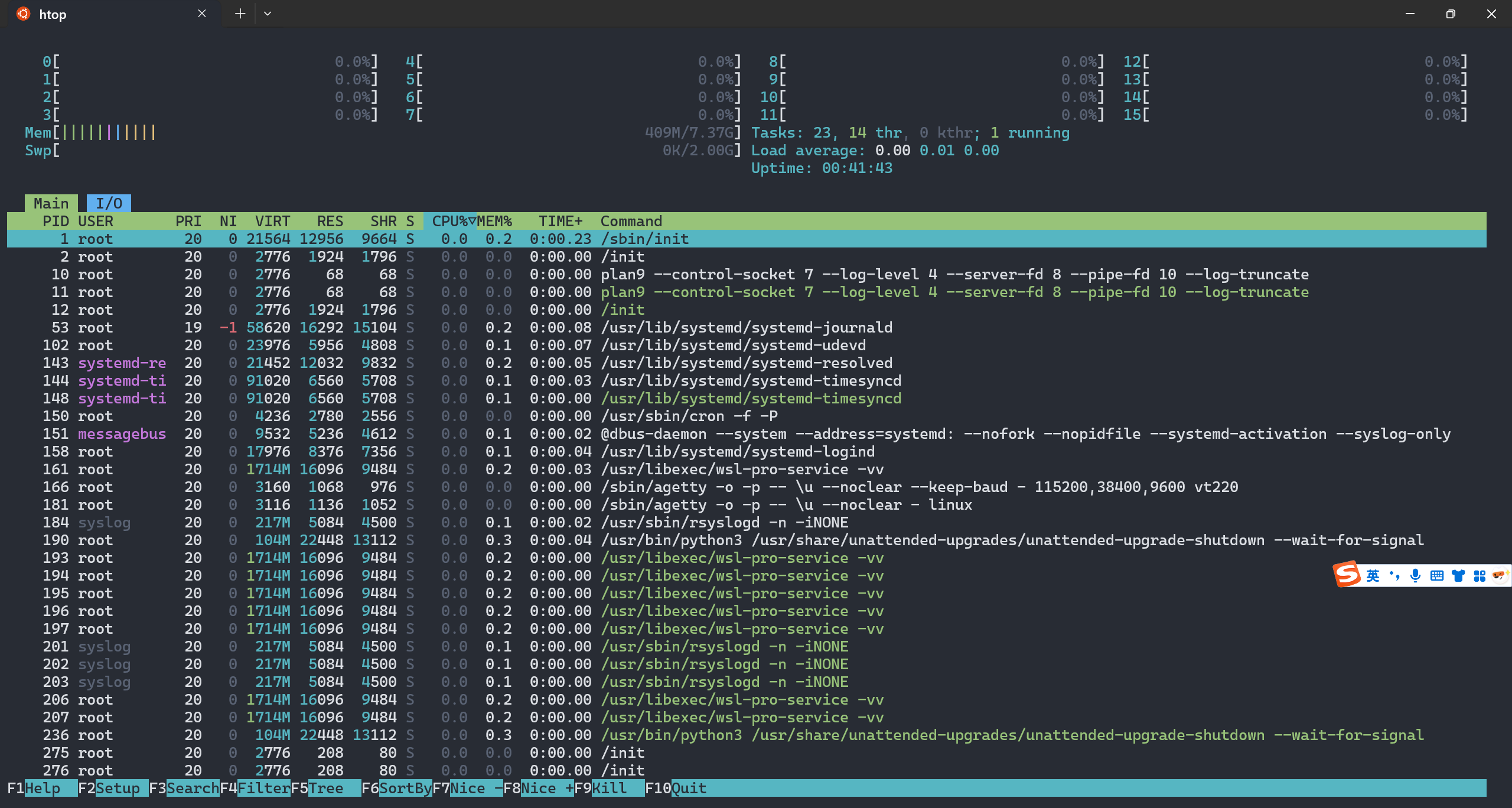This screenshot has width=1512, height=808.
Task: Toggle Sogou input language 英 indicator
Action: (x=1373, y=576)
